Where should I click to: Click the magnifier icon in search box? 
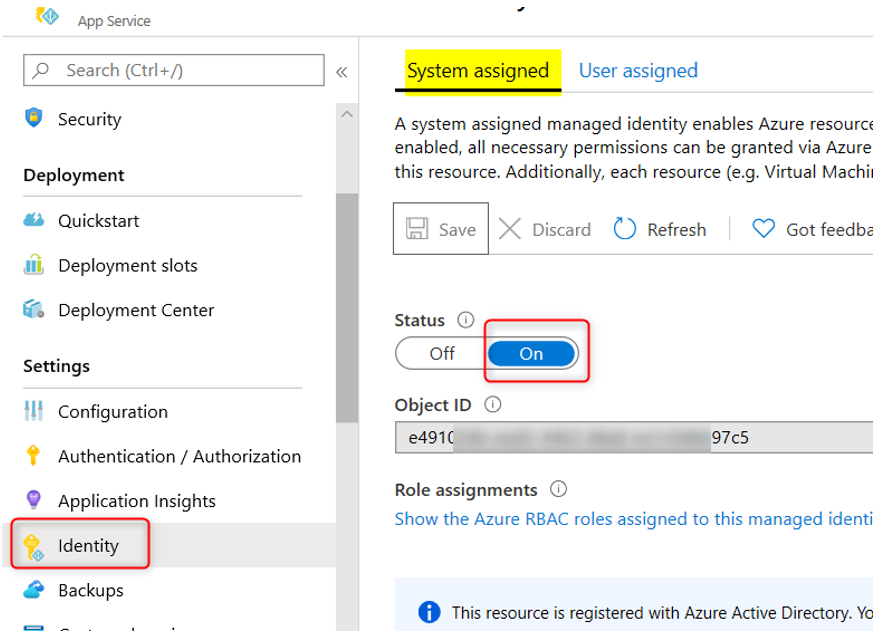(x=41, y=70)
